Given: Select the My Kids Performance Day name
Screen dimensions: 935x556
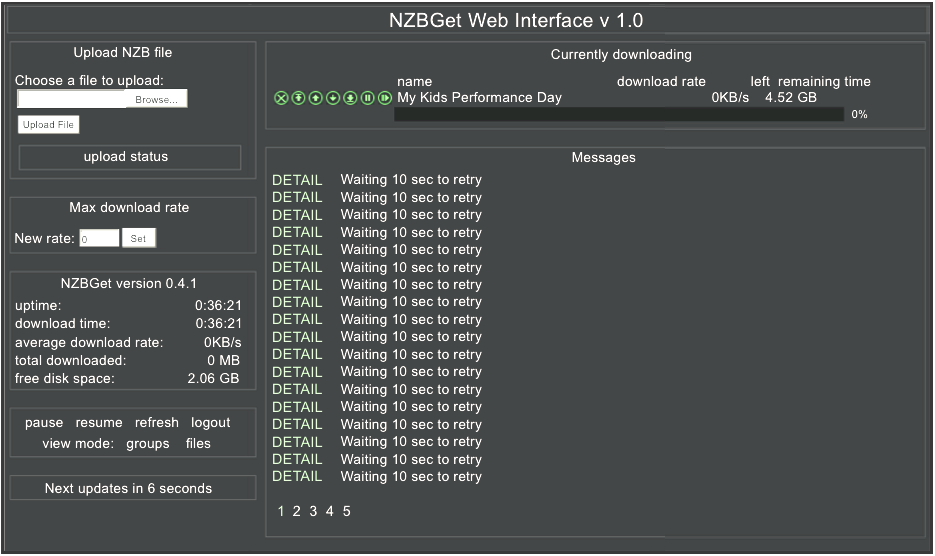Looking at the screenshot, I should tap(479, 97).
